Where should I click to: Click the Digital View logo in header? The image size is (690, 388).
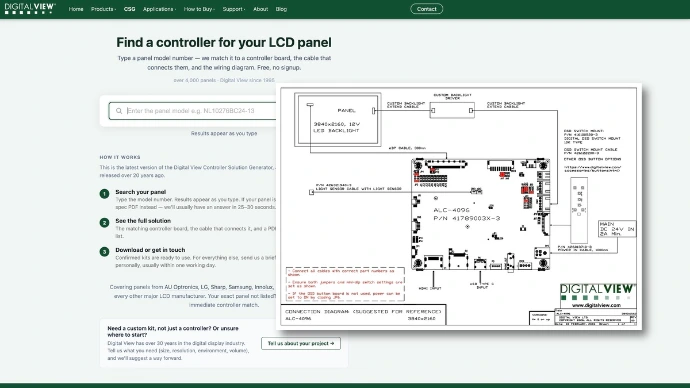click(30, 8)
